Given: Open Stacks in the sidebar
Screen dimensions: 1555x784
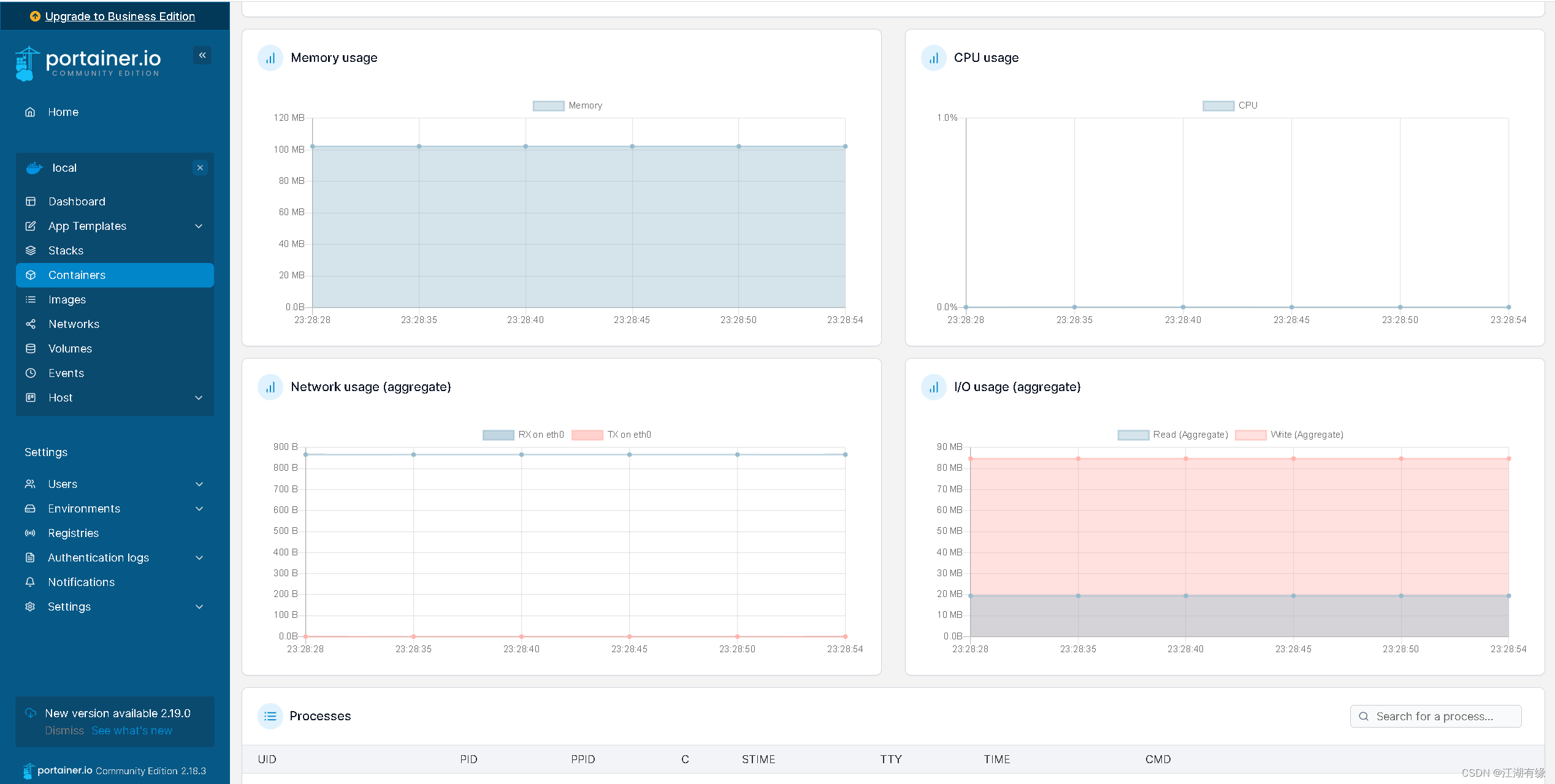Looking at the screenshot, I should coord(66,251).
